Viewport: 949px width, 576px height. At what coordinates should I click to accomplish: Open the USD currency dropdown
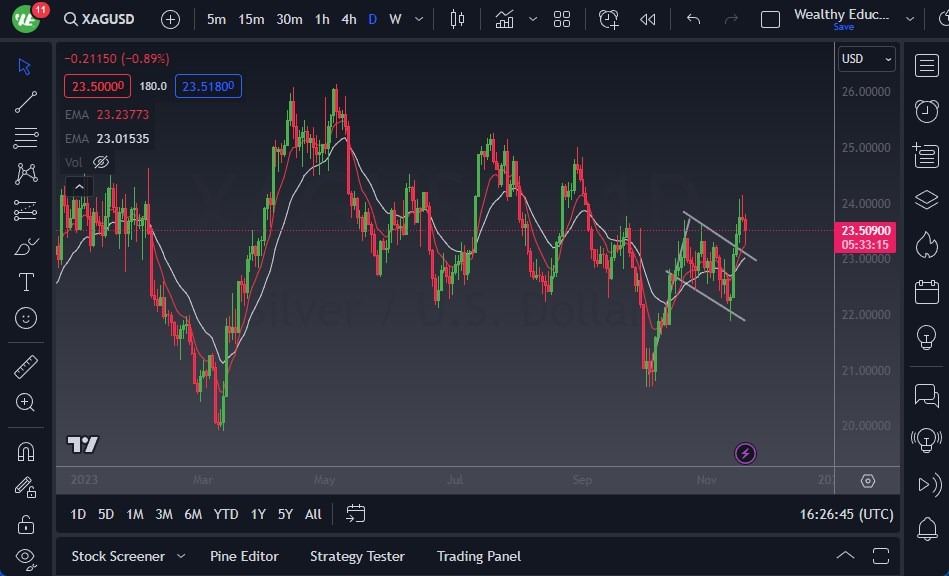866,59
